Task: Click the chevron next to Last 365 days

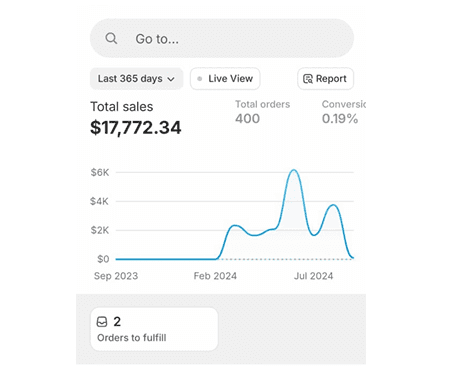Action: pos(171,79)
